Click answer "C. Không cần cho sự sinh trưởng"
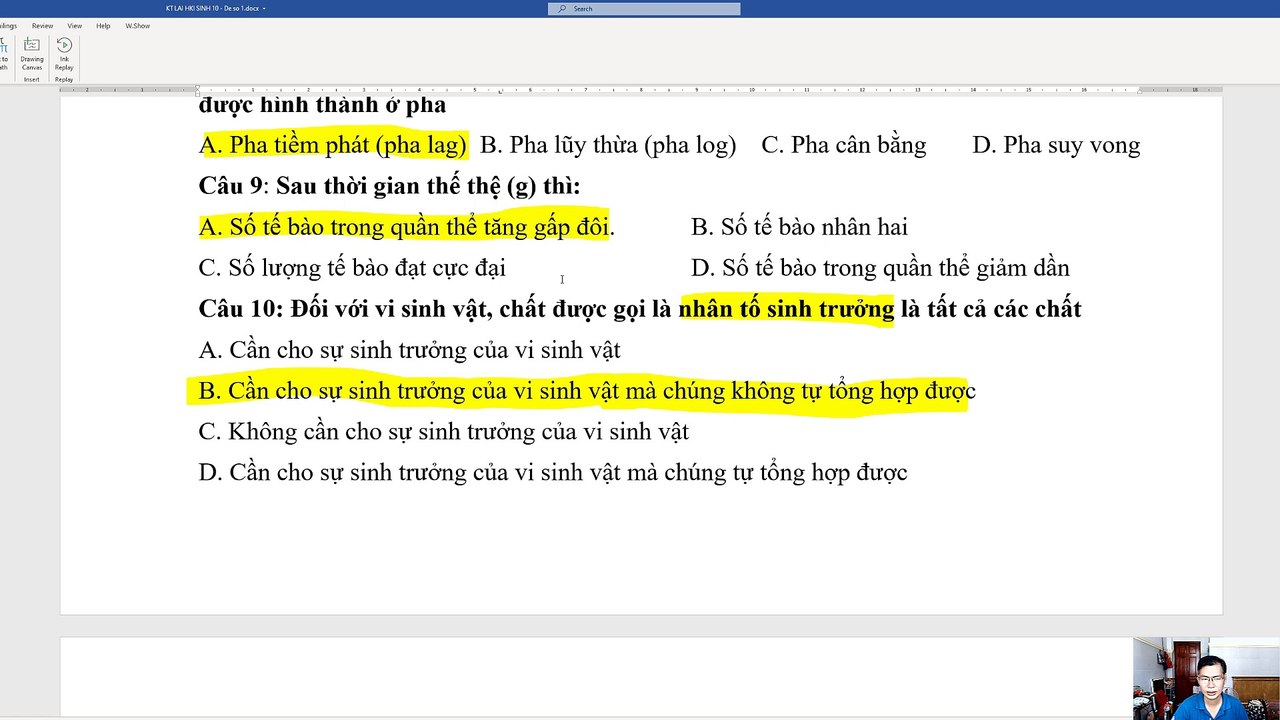1280x720 pixels. [x=444, y=432]
